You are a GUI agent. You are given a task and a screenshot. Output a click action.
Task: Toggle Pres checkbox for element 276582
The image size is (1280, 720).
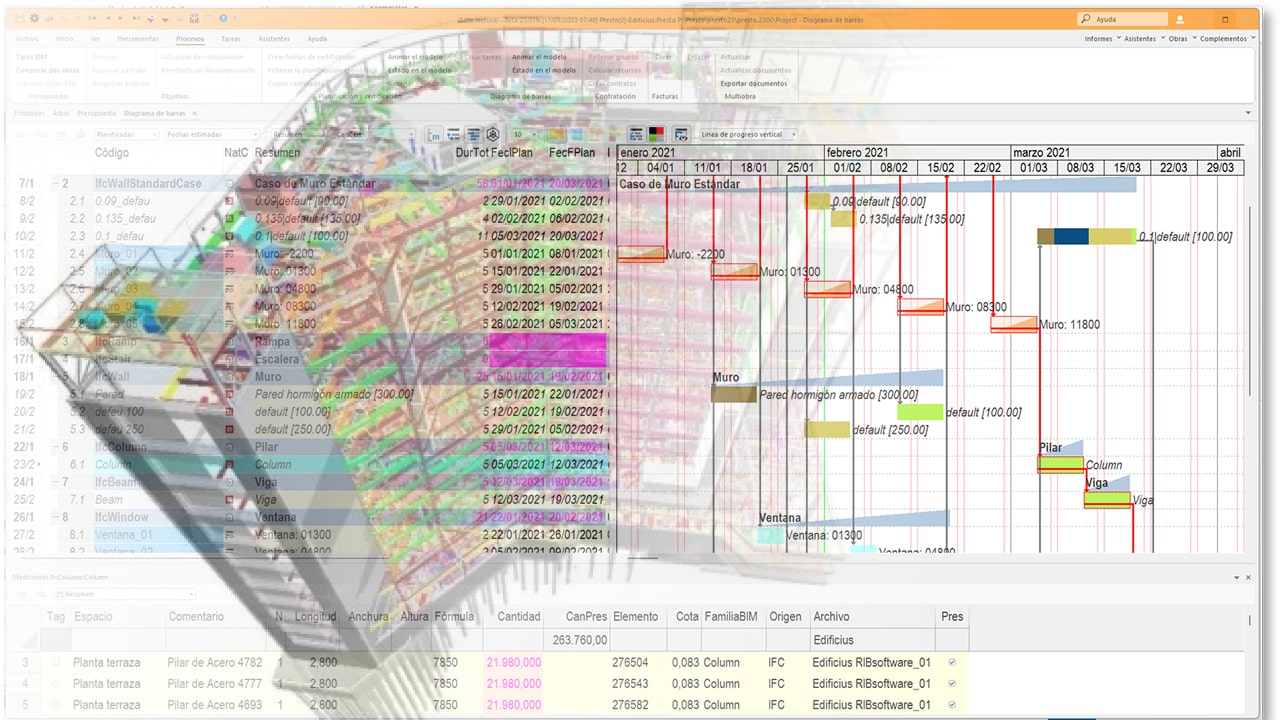point(951,705)
